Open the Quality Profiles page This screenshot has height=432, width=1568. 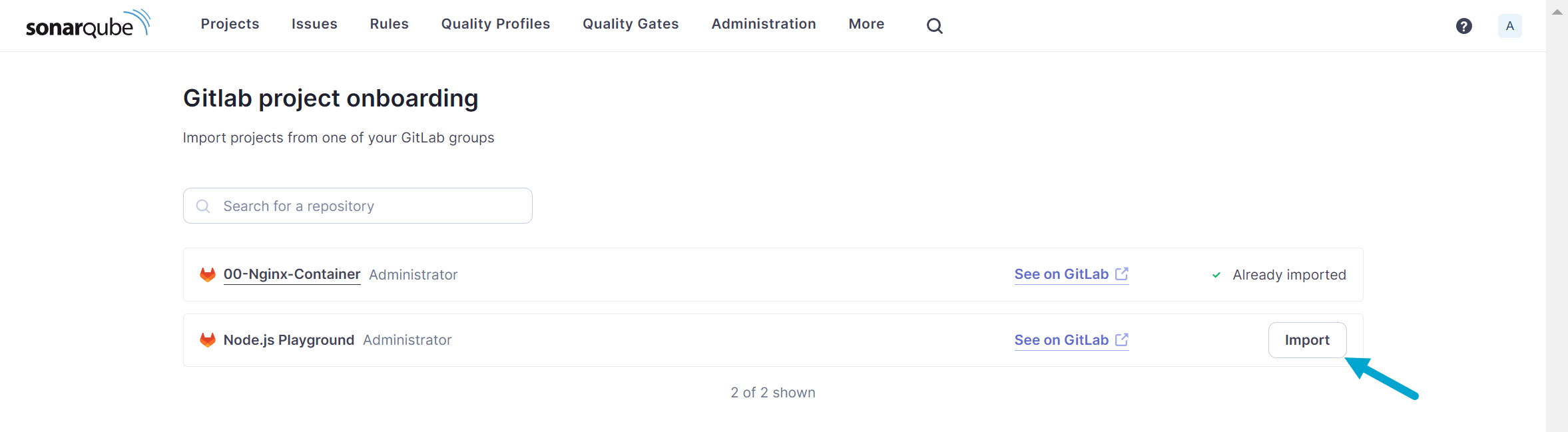(495, 24)
